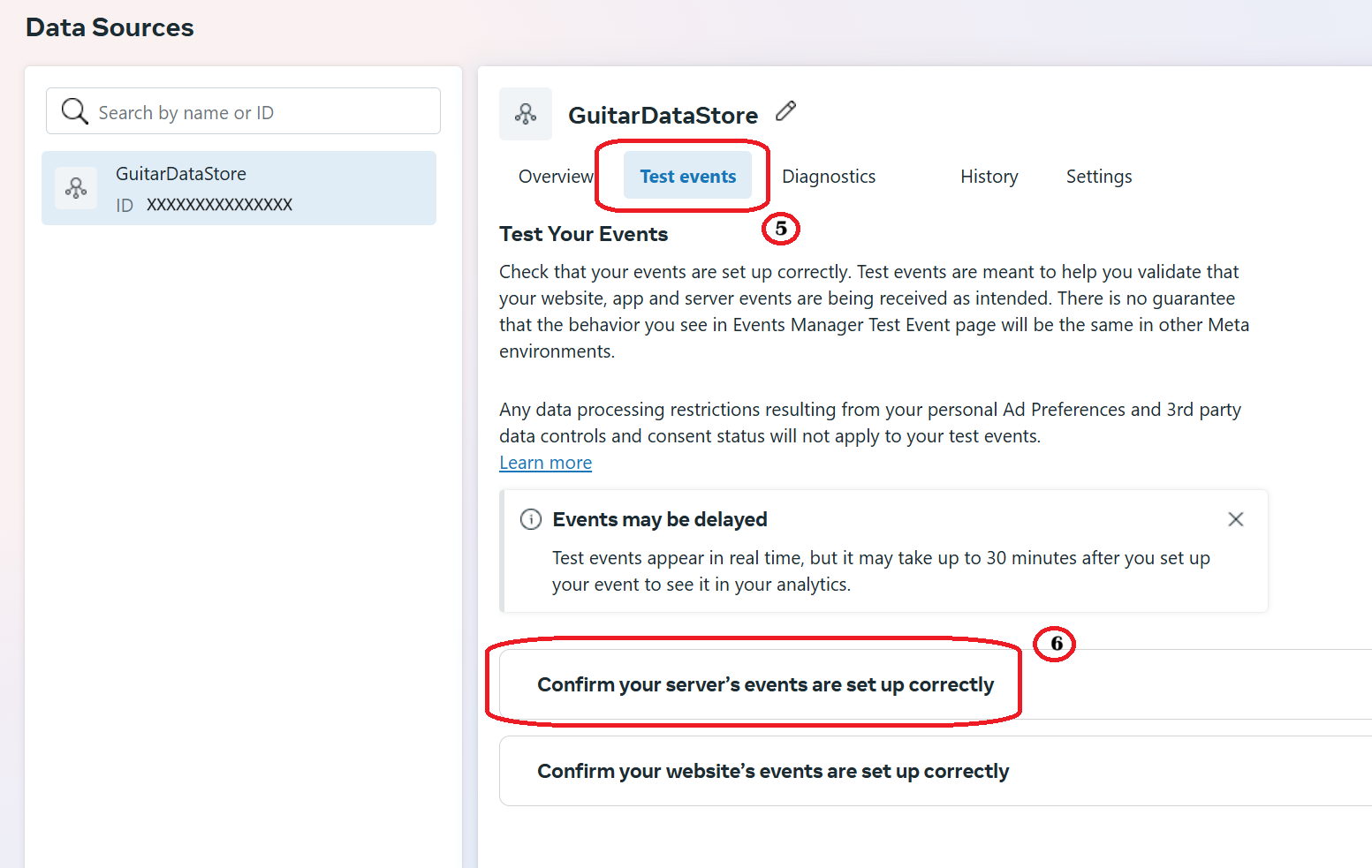1372x868 pixels.
Task: Go to the History tab
Action: tap(989, 177)
